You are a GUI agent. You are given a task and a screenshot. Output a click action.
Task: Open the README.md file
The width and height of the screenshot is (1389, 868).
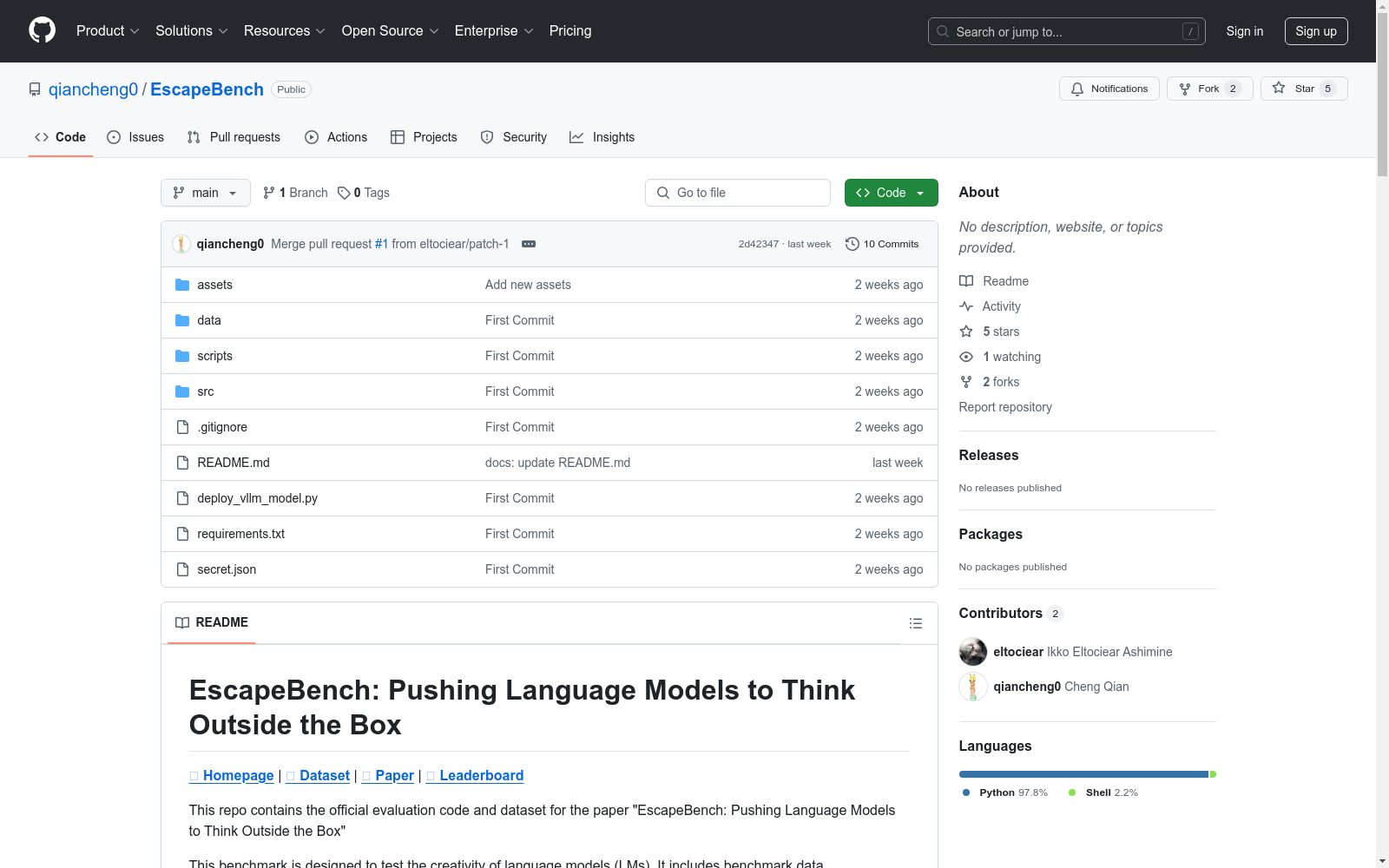(234, 463)
